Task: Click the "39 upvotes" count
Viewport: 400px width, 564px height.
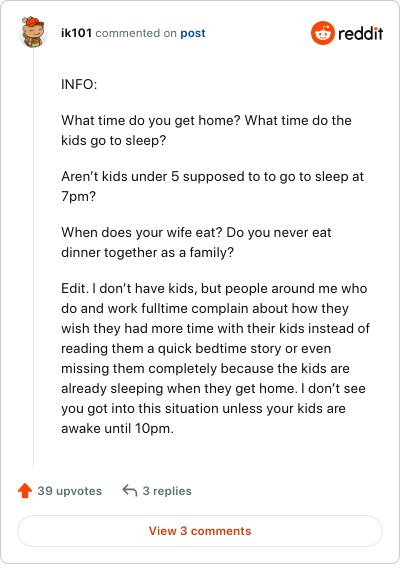Action: click(x=69, y=491)
